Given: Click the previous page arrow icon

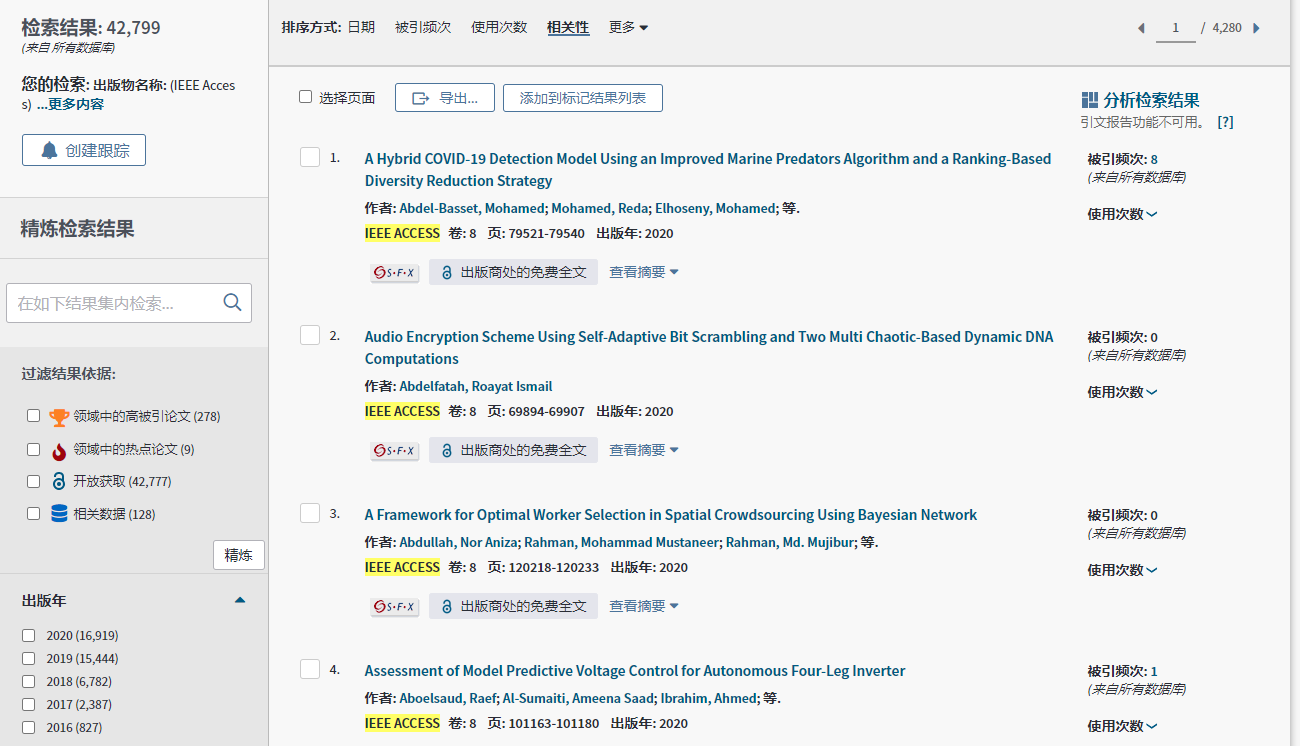Looking at the screenshot, I should [x=1141, y=28].
